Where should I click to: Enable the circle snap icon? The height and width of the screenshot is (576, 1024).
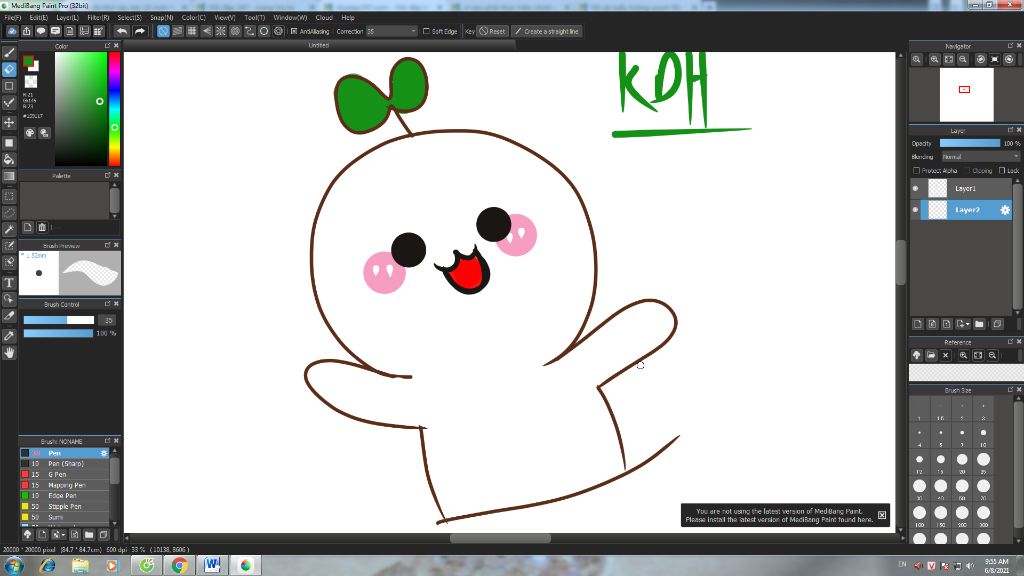tap(264, 31)
